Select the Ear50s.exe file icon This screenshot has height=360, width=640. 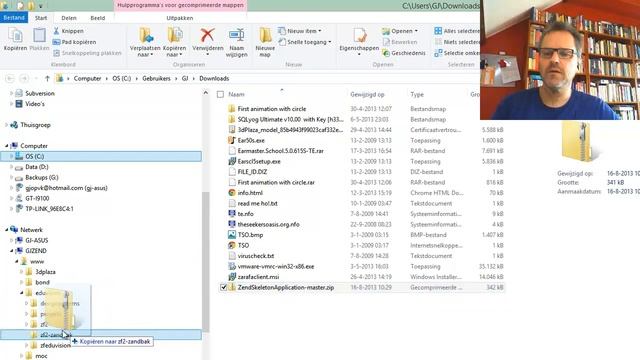tap(232, 140)
